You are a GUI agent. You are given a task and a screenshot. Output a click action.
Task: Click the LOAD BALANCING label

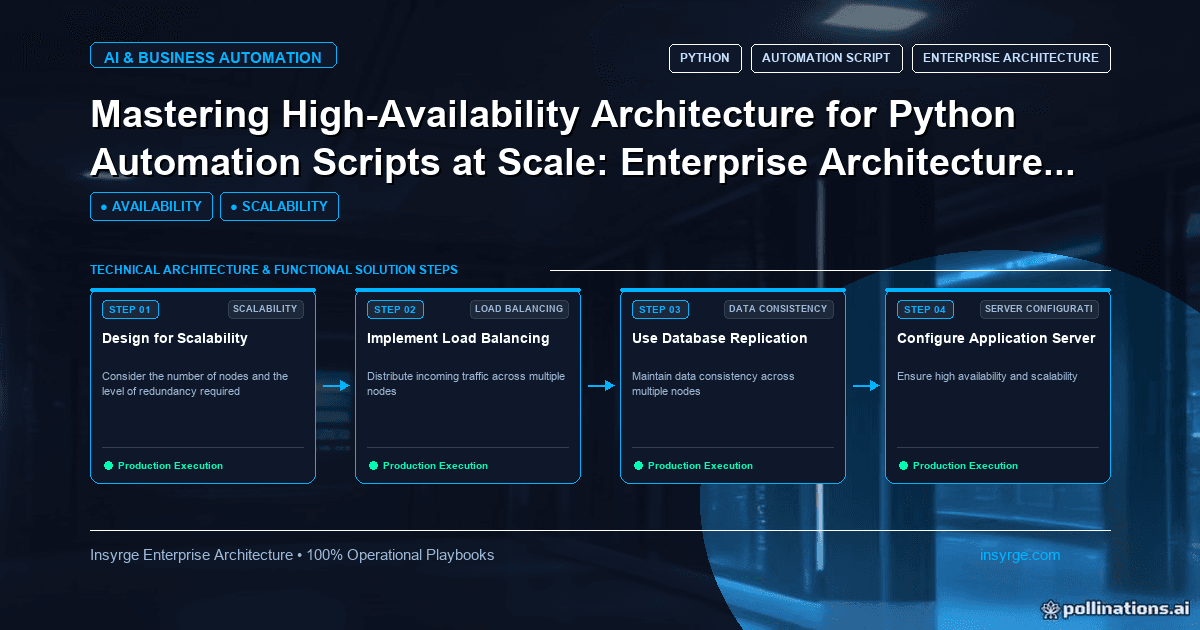519,309
